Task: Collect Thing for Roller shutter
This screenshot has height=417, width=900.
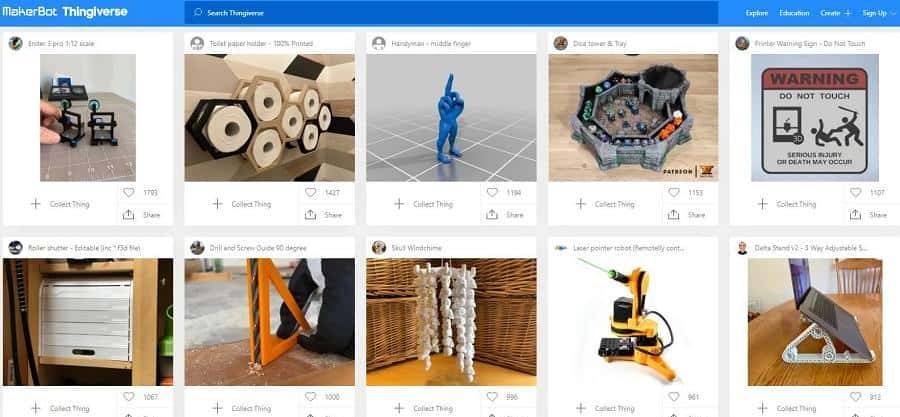Action: [60, 408]
